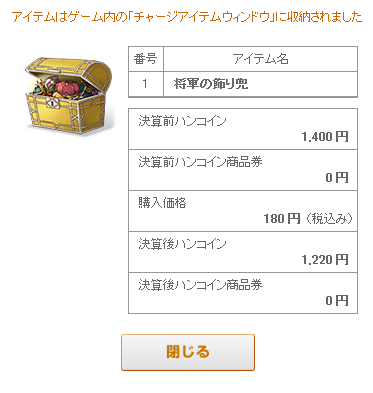Select the 将軍の飾り兜 item name
Viewport: 373px width, 393px height.
click(211, 84)
